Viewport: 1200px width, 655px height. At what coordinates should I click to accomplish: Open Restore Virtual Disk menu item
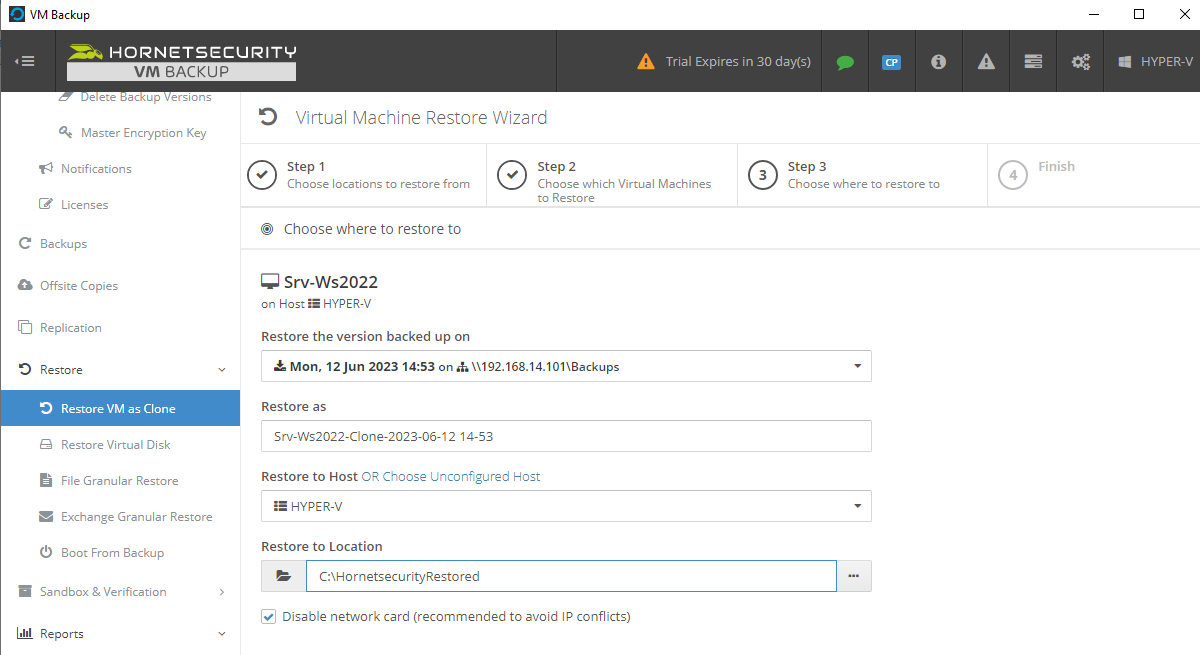tap(115, 445)
